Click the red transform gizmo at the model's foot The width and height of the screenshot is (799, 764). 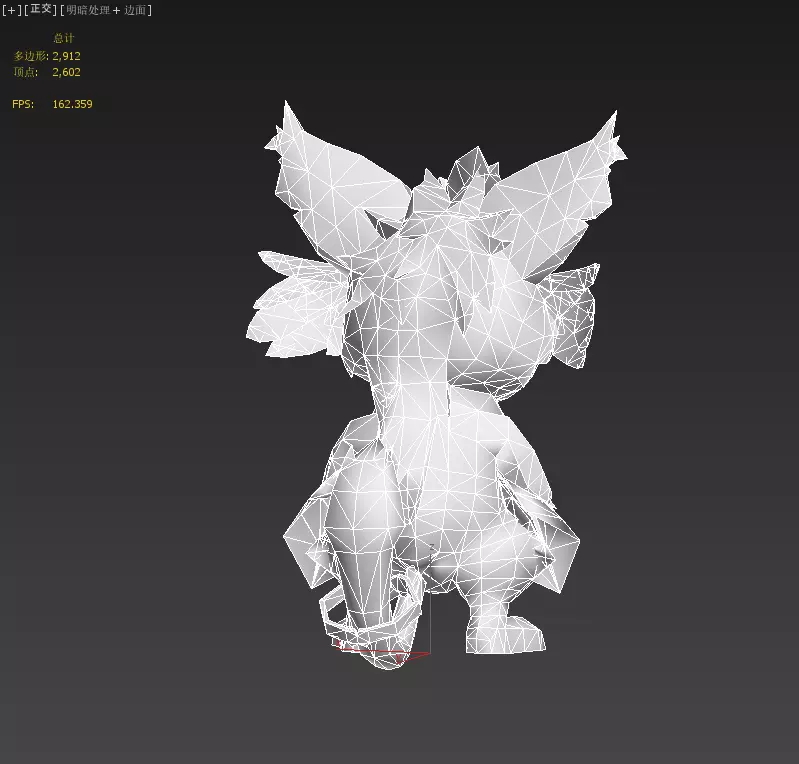coord(382,652)
